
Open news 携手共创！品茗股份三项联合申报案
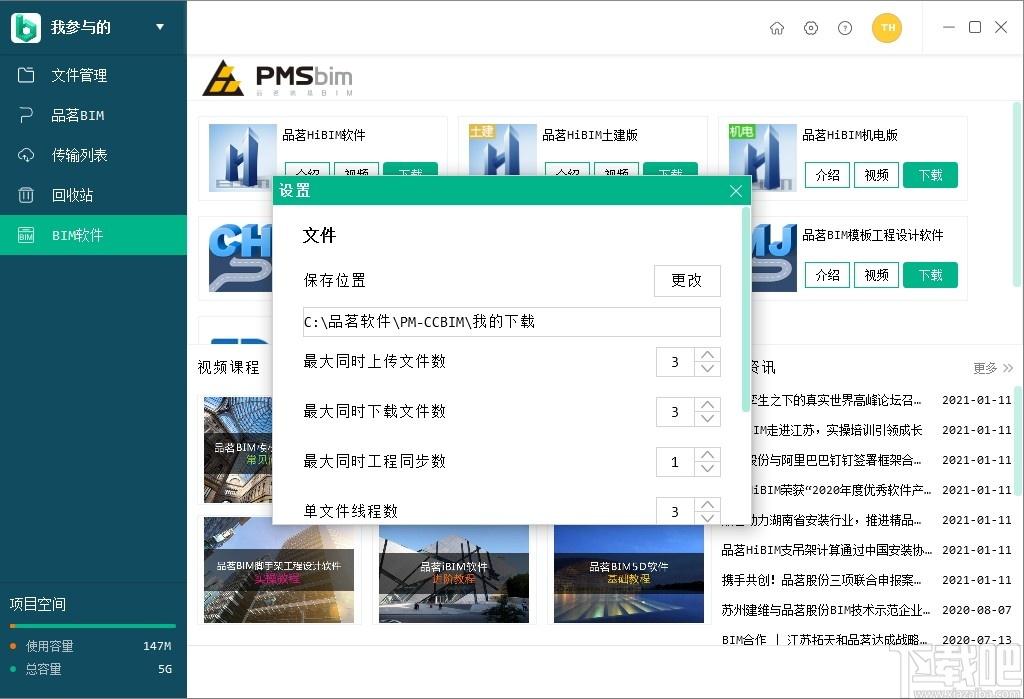pos(822,580)
